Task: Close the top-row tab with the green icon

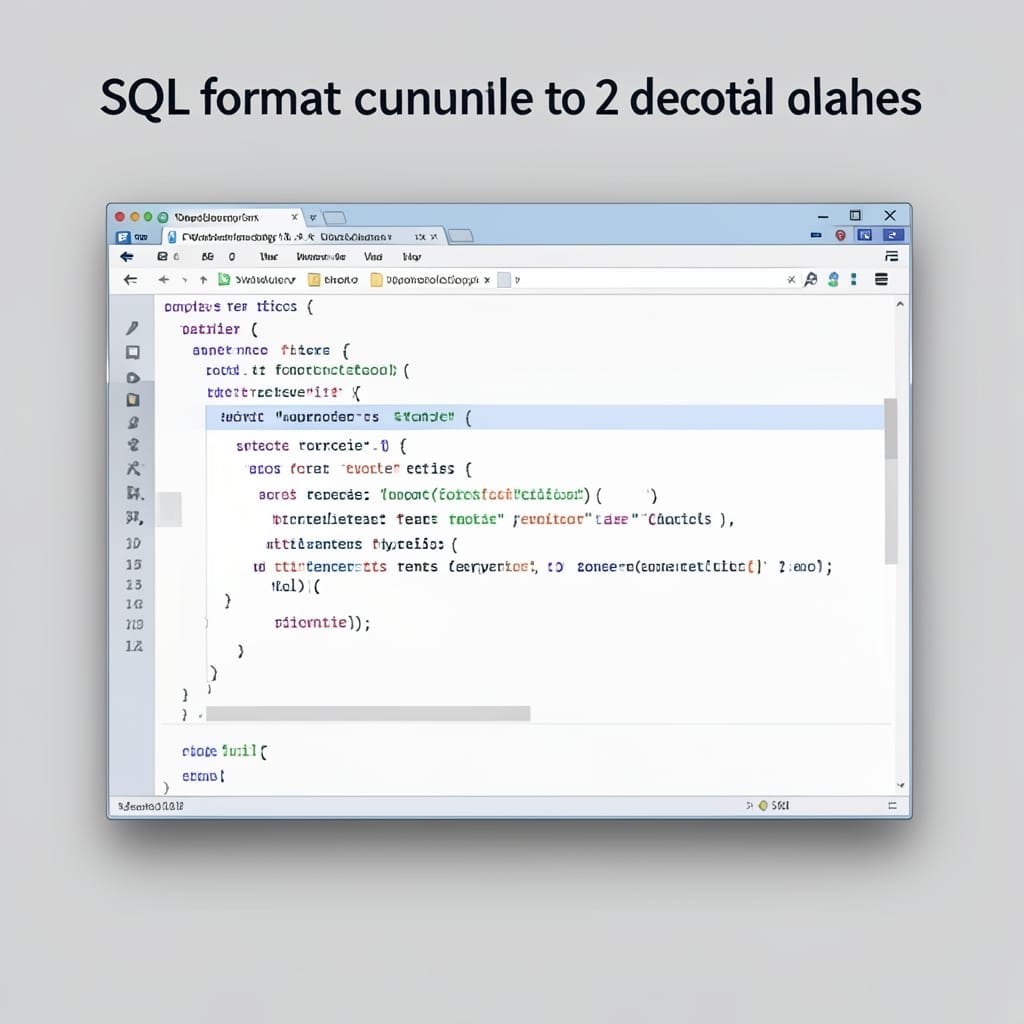Action: point(295,217)
